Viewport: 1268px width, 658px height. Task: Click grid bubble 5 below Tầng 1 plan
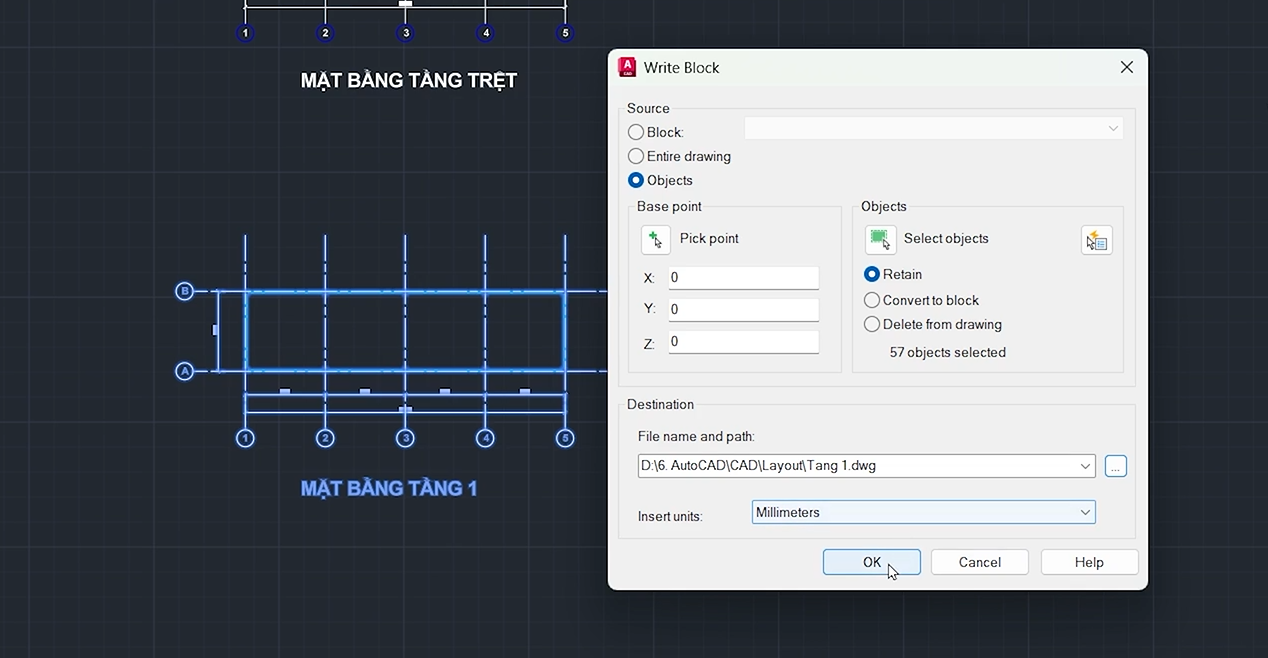tap(565, 438)
